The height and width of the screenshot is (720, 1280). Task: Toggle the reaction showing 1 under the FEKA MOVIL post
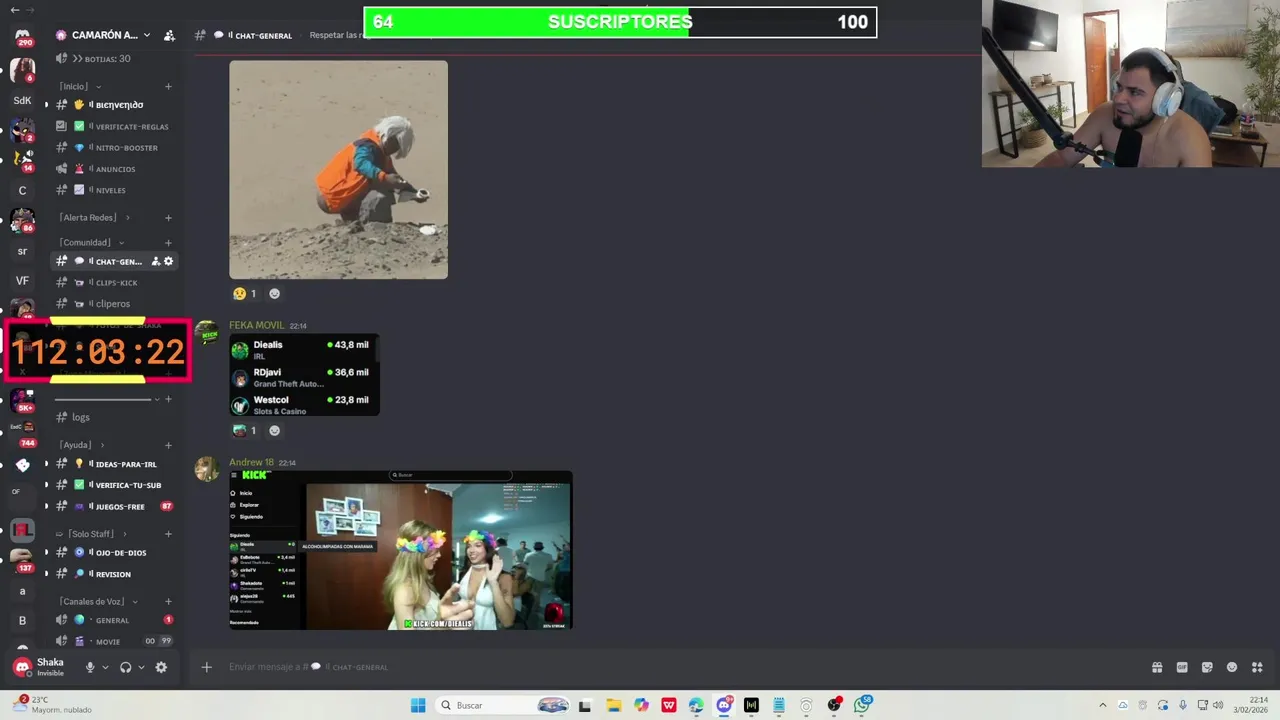[245, 431]
